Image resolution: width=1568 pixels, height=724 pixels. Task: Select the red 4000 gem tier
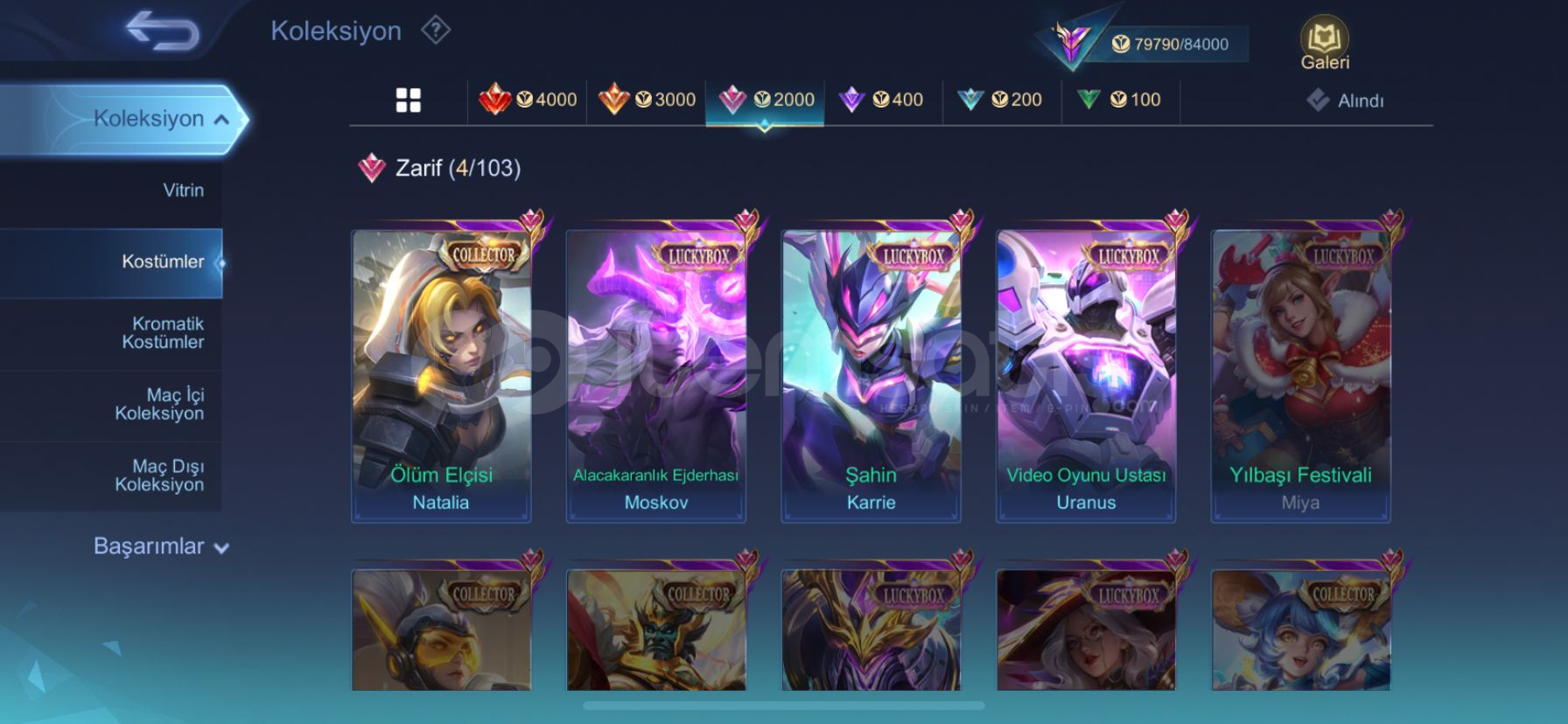528,100
